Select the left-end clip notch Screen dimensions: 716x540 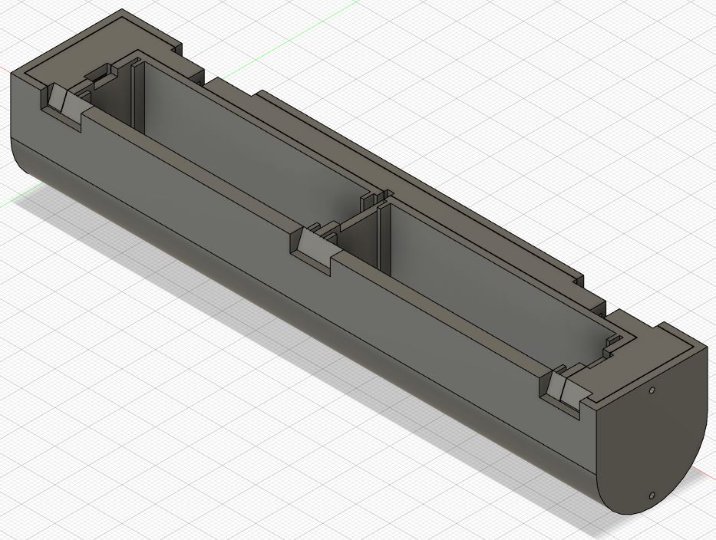[62, 104]
